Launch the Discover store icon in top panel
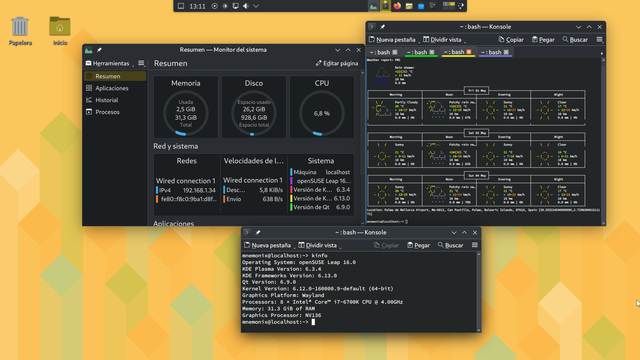The width and height of the screenshot is (640, 360). [421, 6]
